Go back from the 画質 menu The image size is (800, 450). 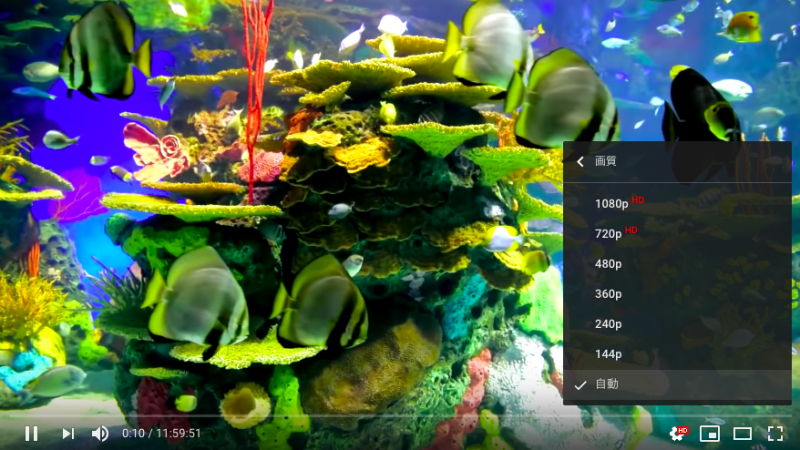580,162
